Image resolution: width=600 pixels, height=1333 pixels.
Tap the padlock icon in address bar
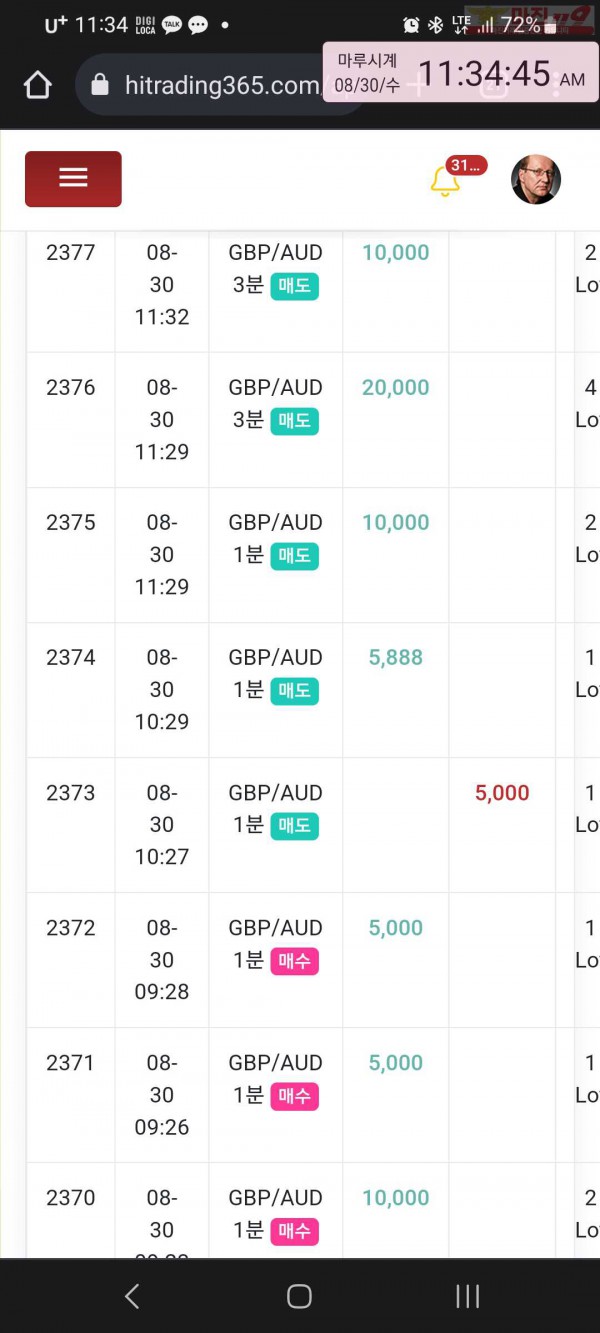click(100, 85)
